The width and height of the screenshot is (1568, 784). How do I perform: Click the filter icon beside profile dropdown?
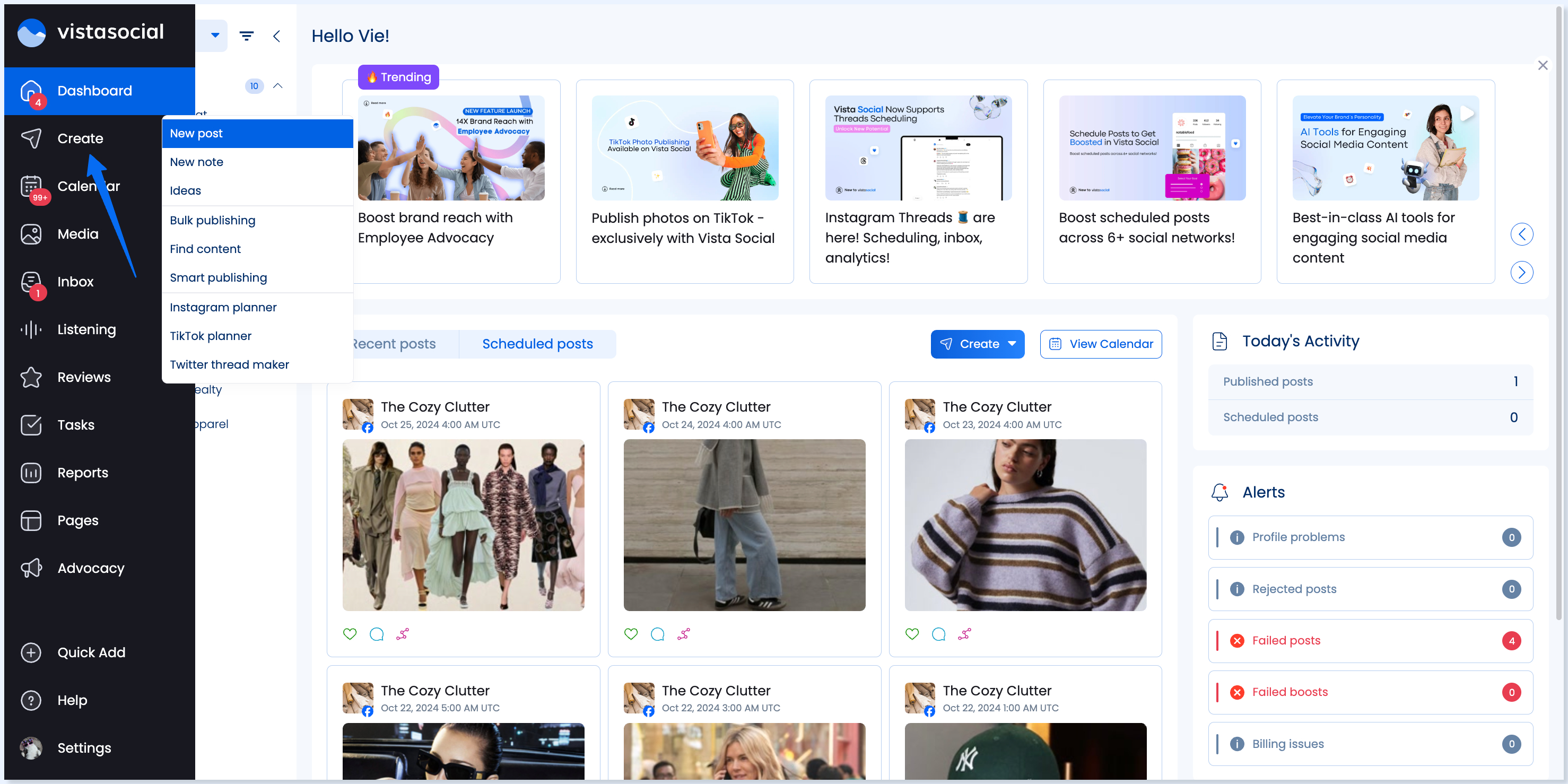coord(247,36)
